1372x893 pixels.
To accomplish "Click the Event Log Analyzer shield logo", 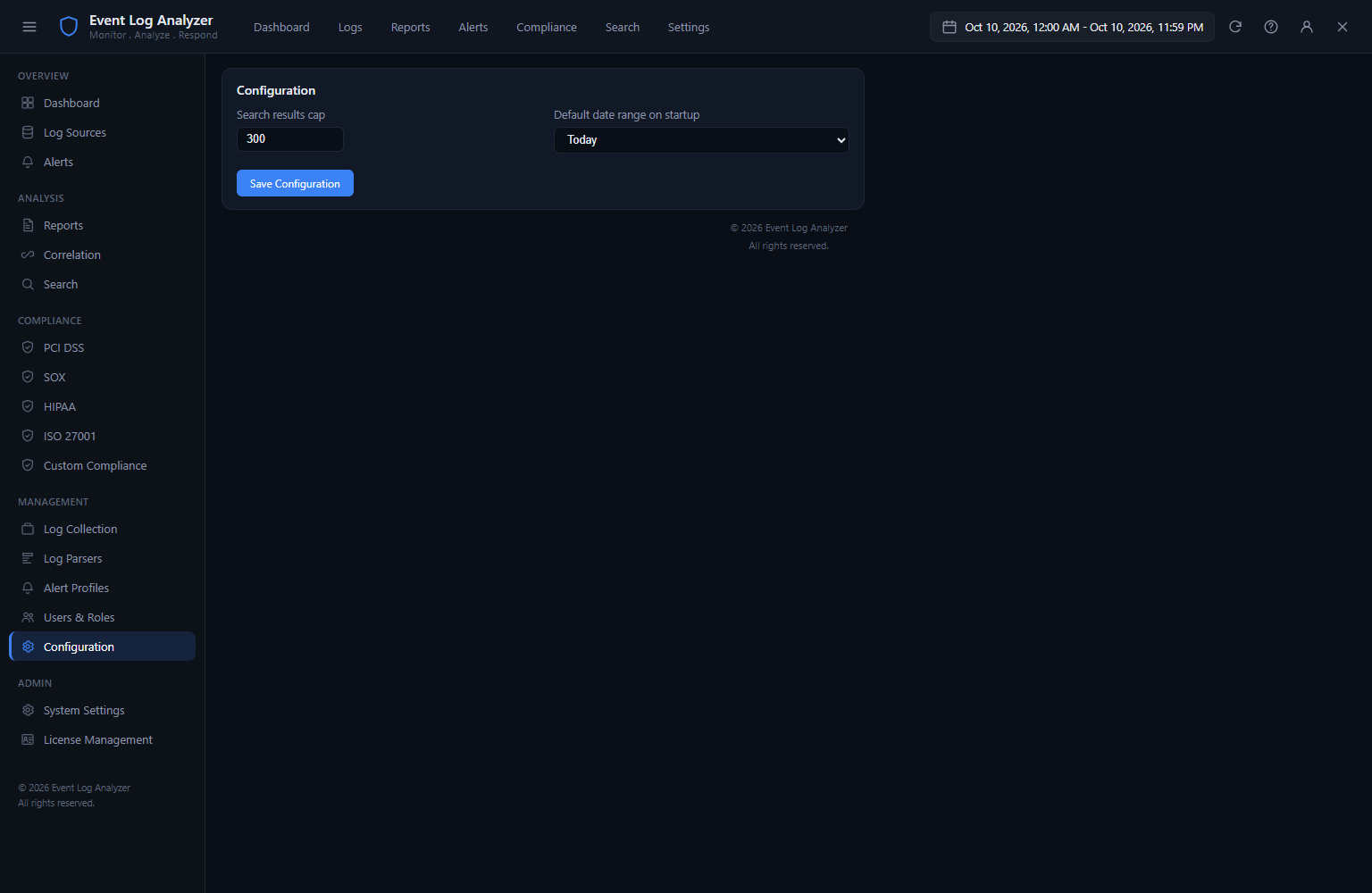I will coord(69,27).
